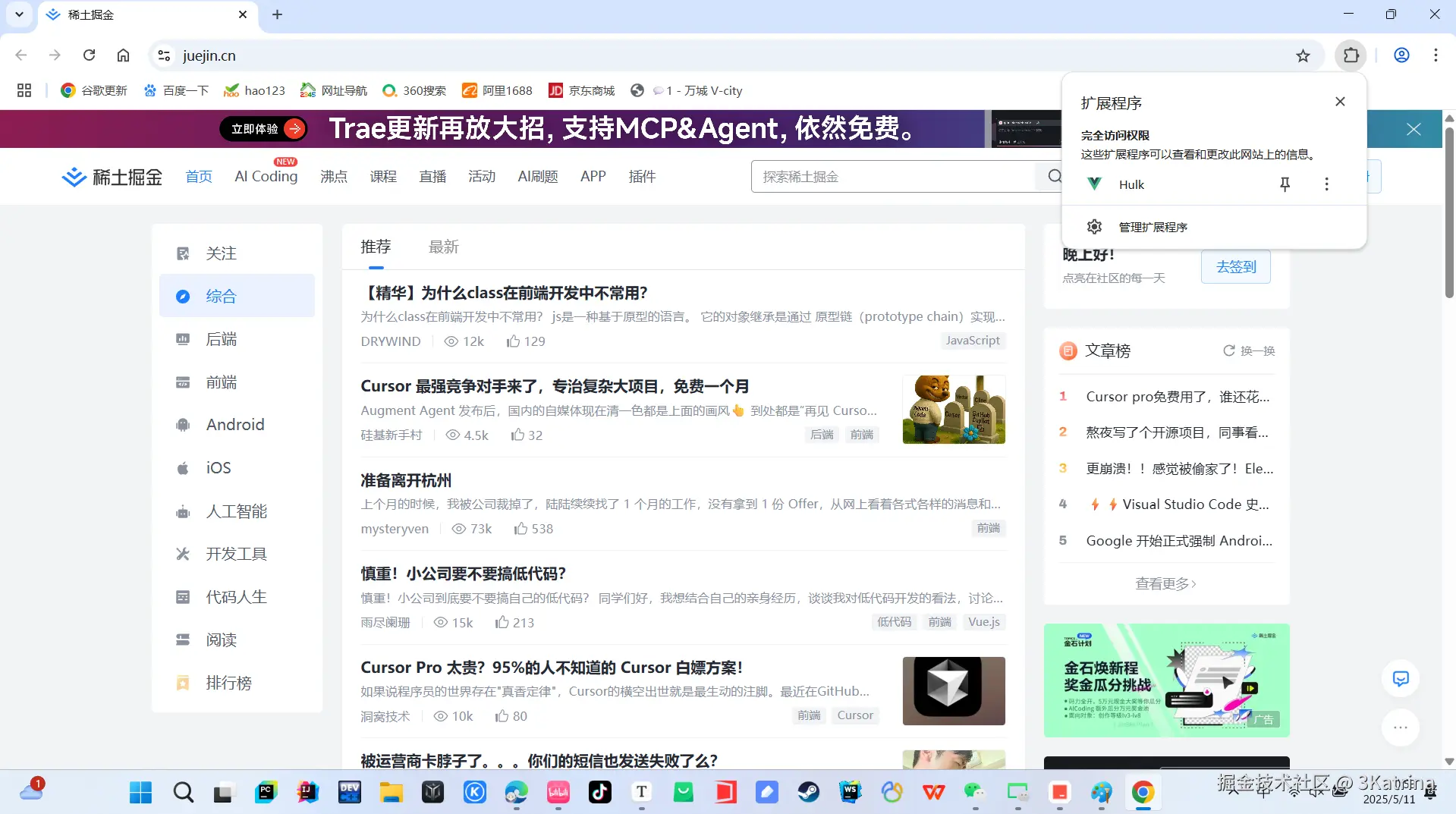Click the 探索稀土掘金 search box
Image resolution: width=1456 pixels, height=814 pixels.
click(893, 177)
